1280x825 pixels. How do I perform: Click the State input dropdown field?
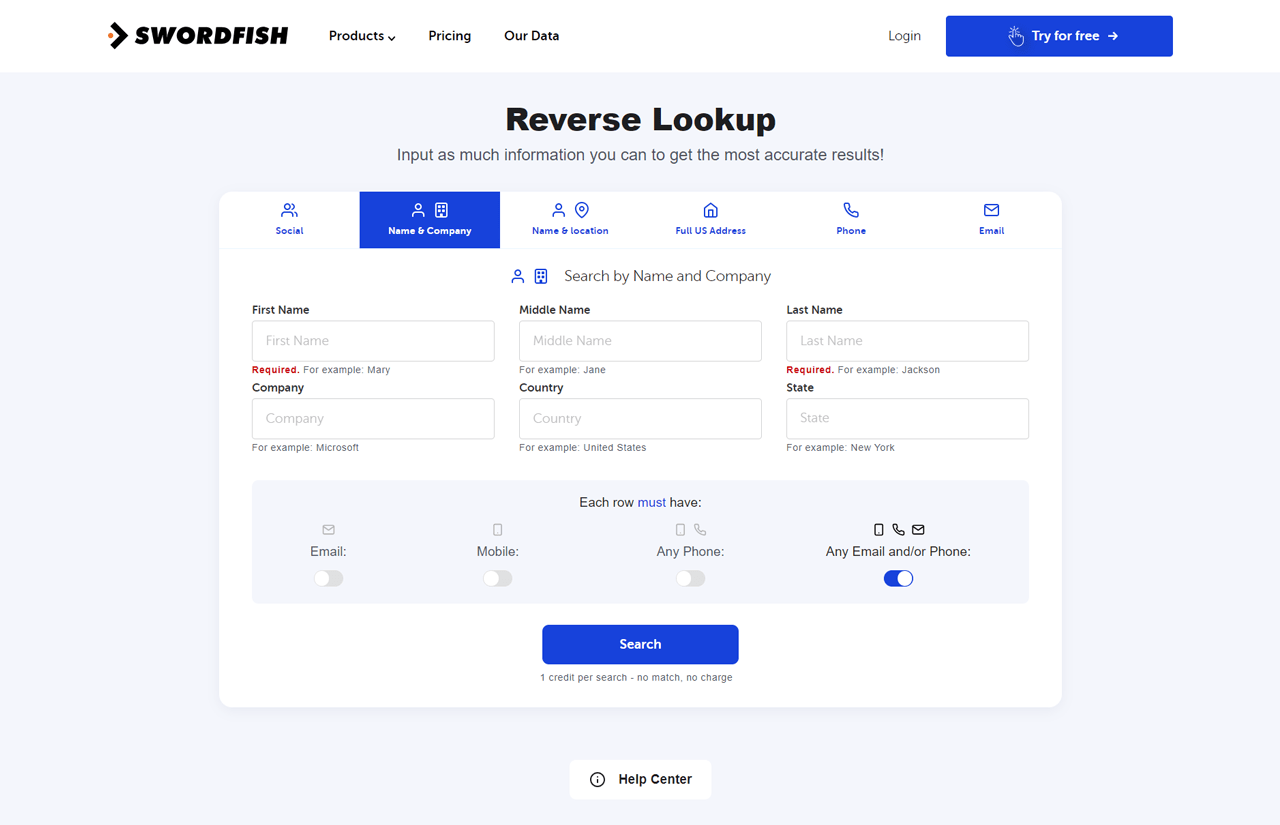(906, 418)
